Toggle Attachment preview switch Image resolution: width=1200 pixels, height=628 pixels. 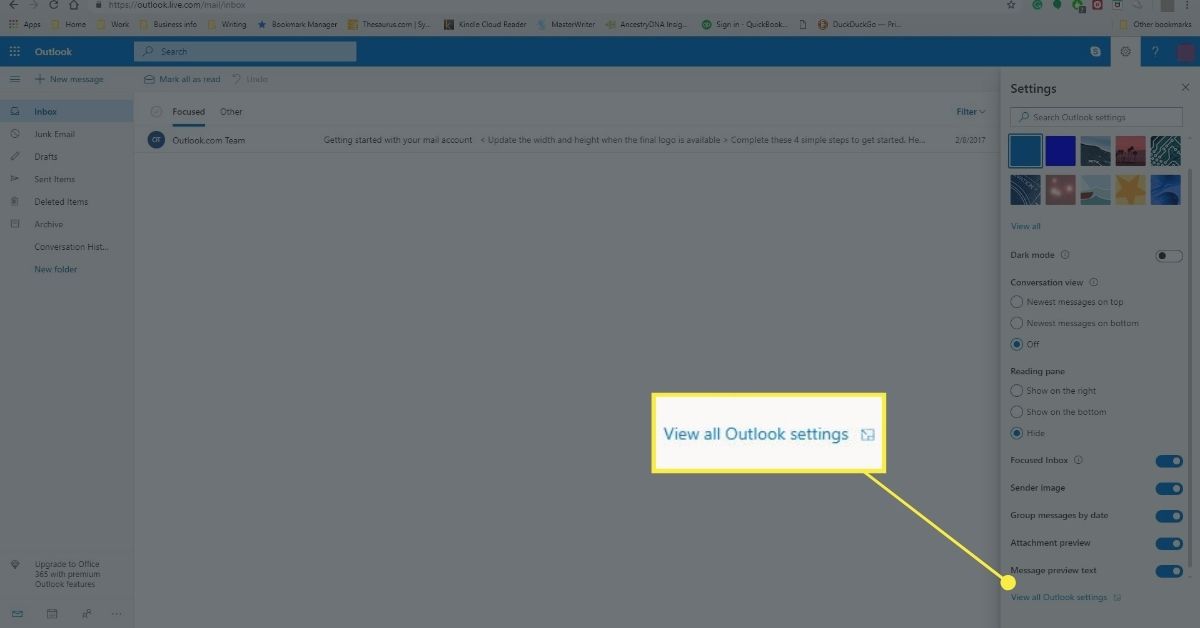click(1168, 544)
